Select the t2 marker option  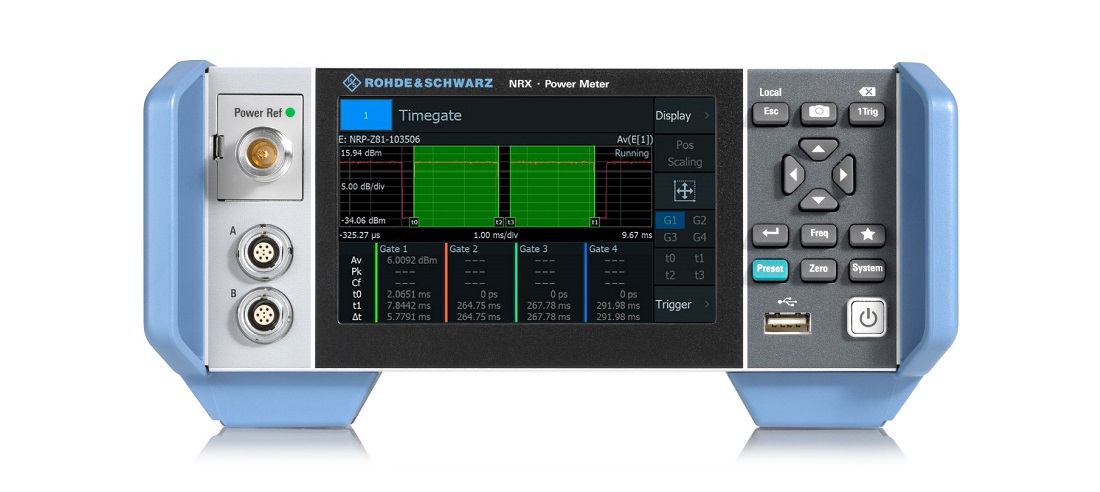click(x=670, y=275)
